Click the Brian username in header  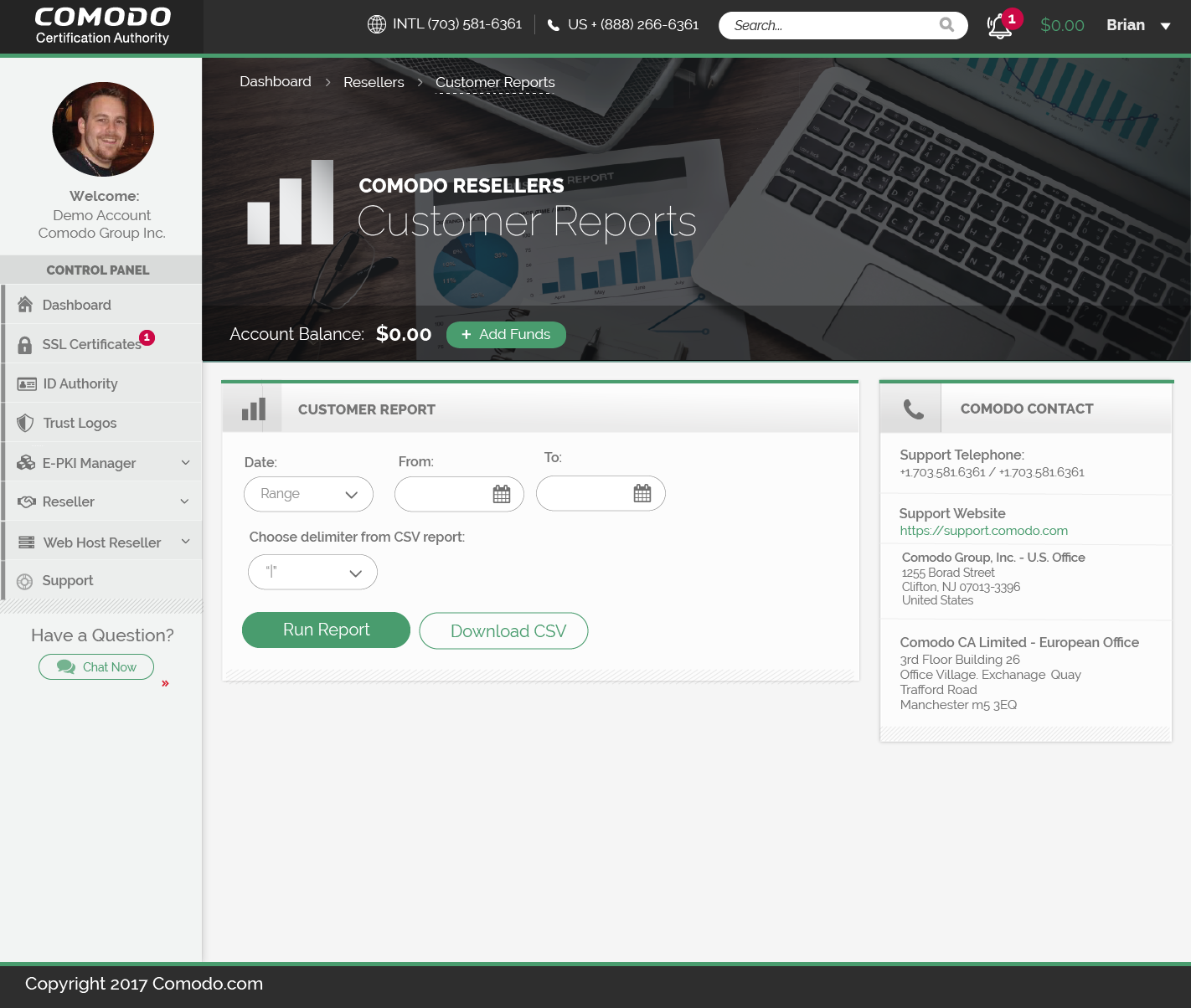1126,25
